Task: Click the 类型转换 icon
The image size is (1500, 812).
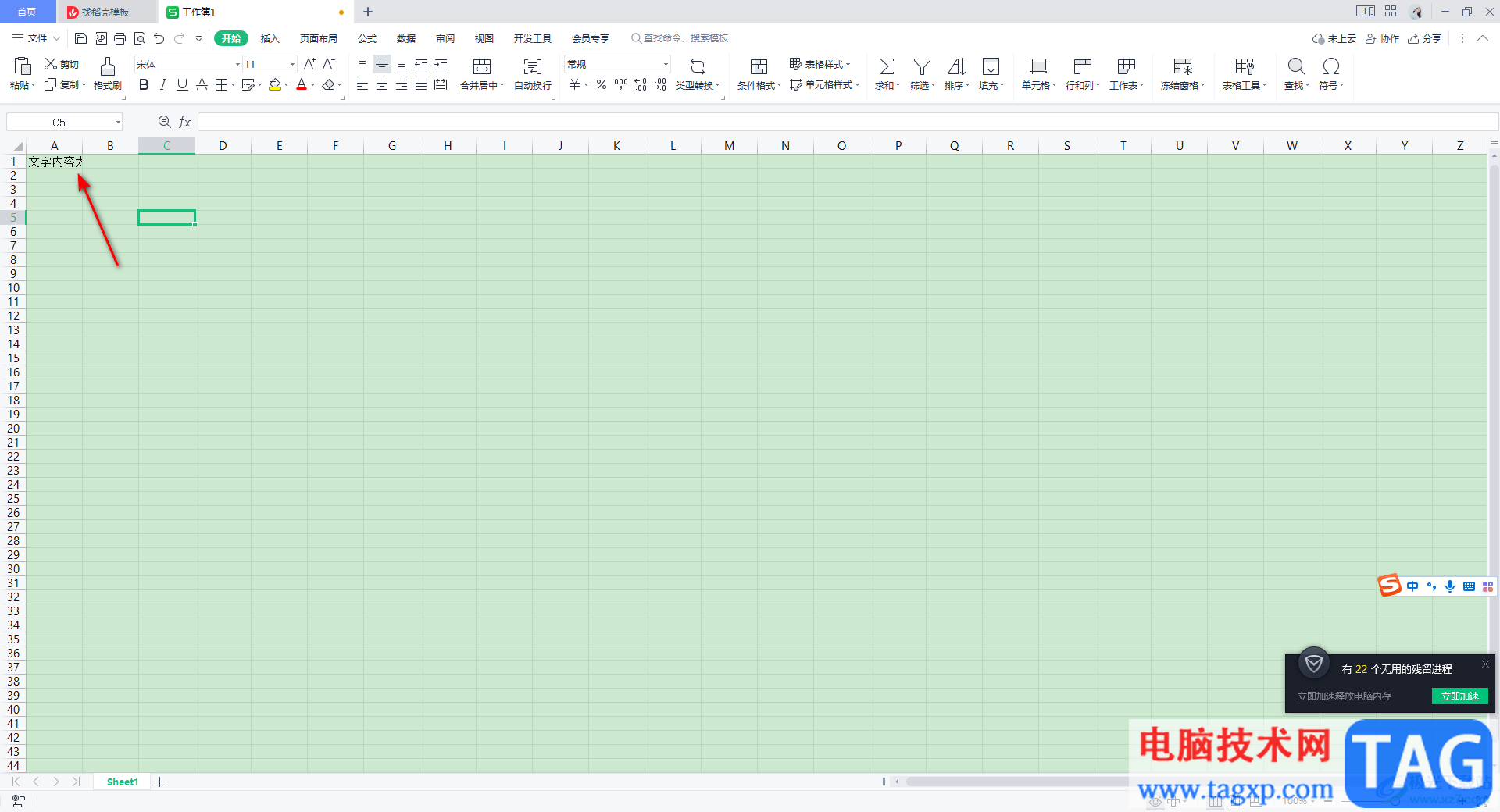Action: click(698, 66)
